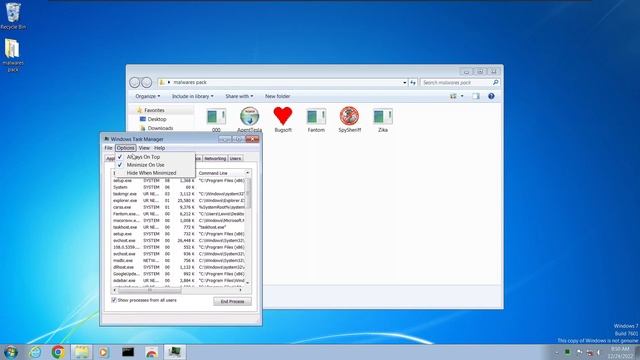Select the Bugsoft heart icon

(x=283, y=120)
